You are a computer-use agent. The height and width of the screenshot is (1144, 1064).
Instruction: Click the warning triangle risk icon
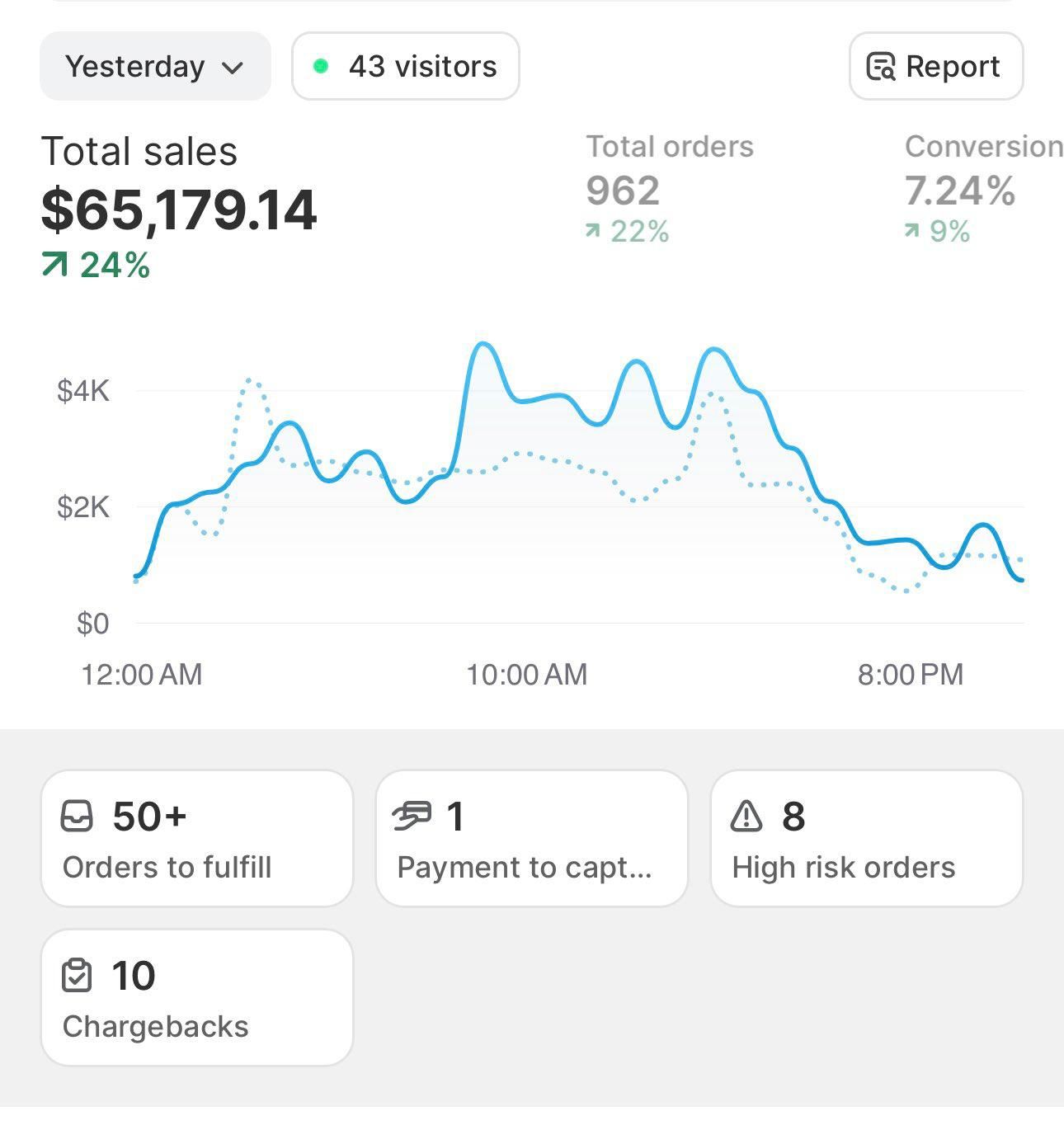pos(746,817)
